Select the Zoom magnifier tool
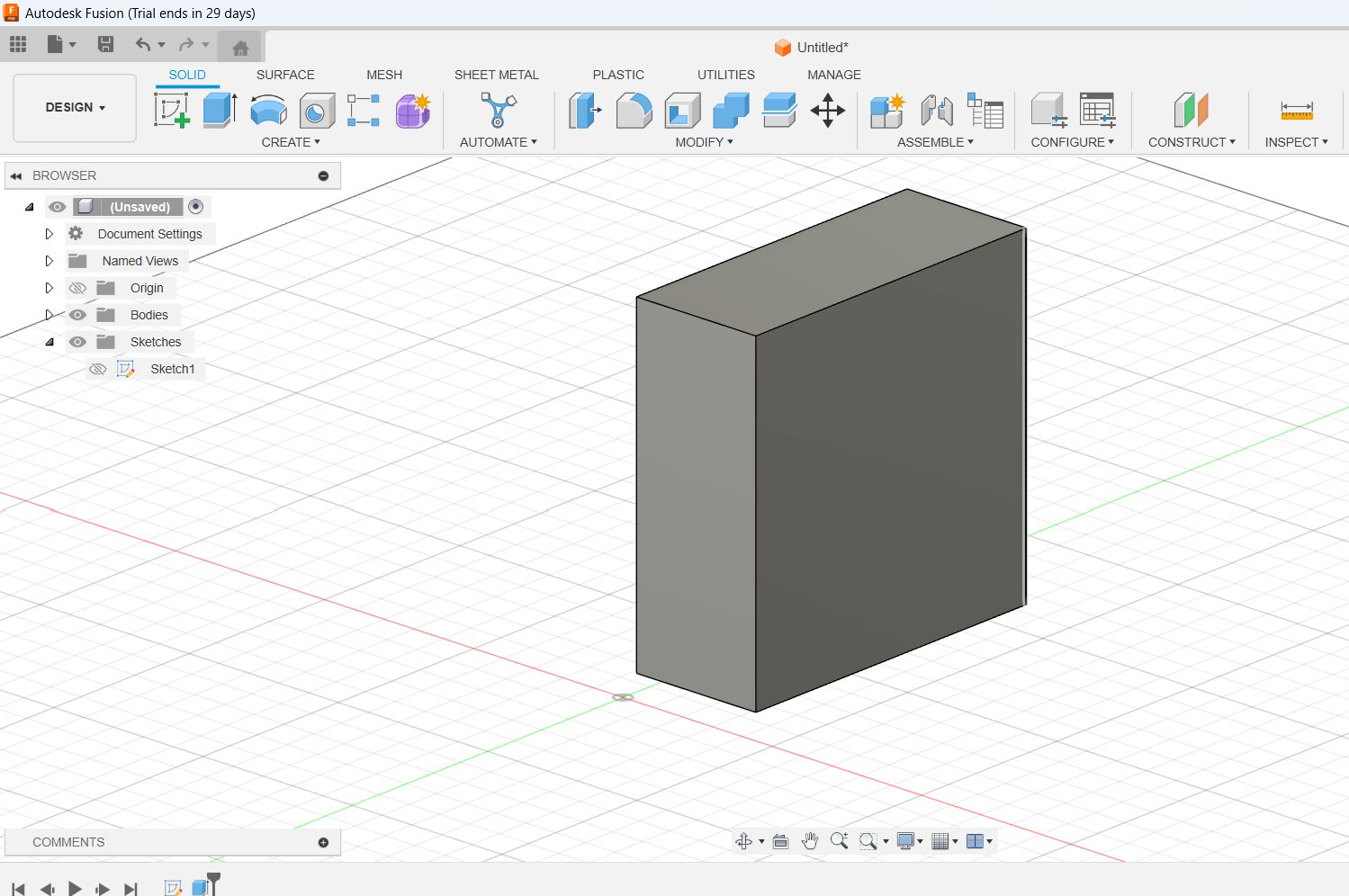Viewport: 1349px width, 896px height. click(x=839, y=841)
